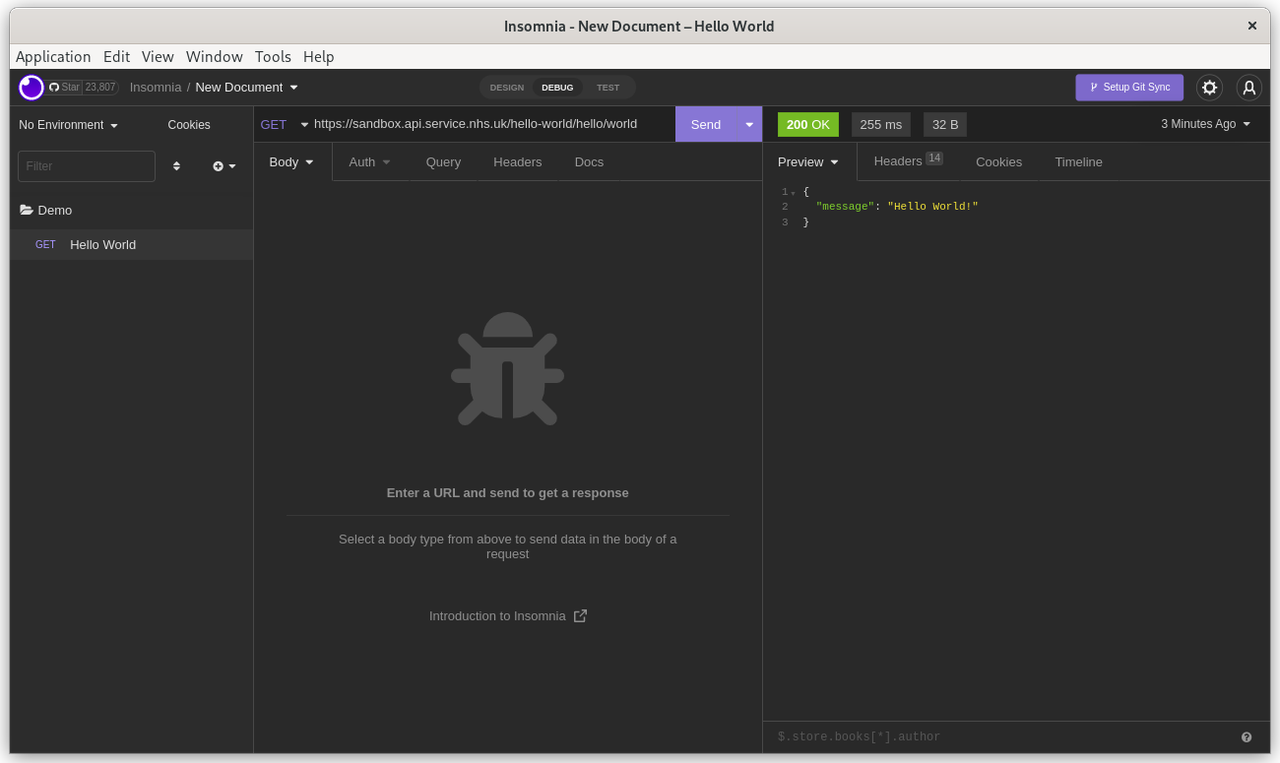
Task: Open the 3 Minutes Ago history dropdown
Action: 1206,124
